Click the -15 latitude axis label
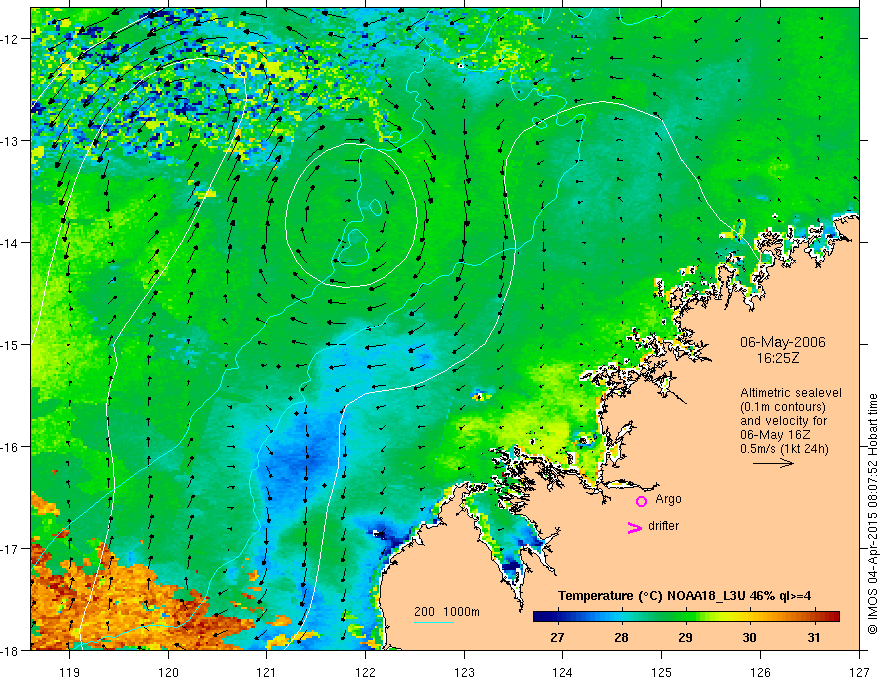The height and width of the screenshot is (680, 880). (x=10, y=344)
